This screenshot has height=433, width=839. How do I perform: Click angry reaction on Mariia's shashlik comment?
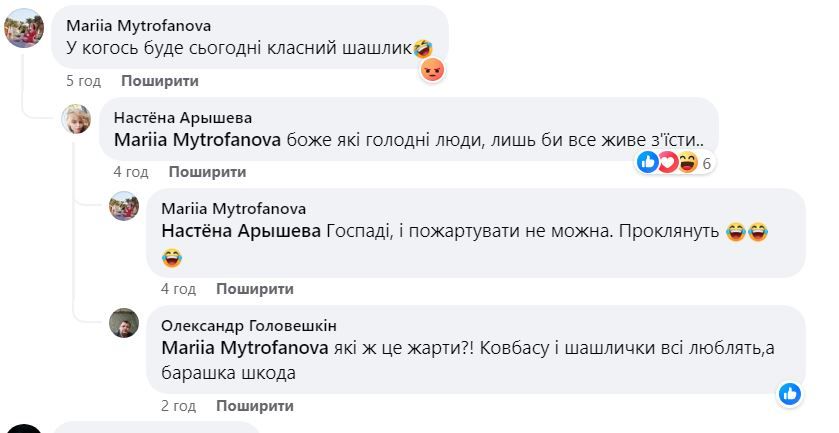(432, 70)
